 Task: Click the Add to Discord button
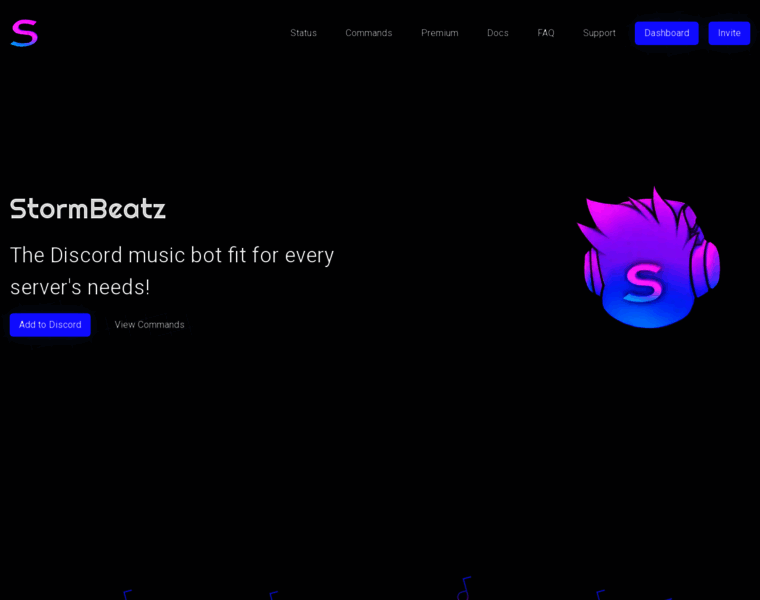tap(50, 325)
